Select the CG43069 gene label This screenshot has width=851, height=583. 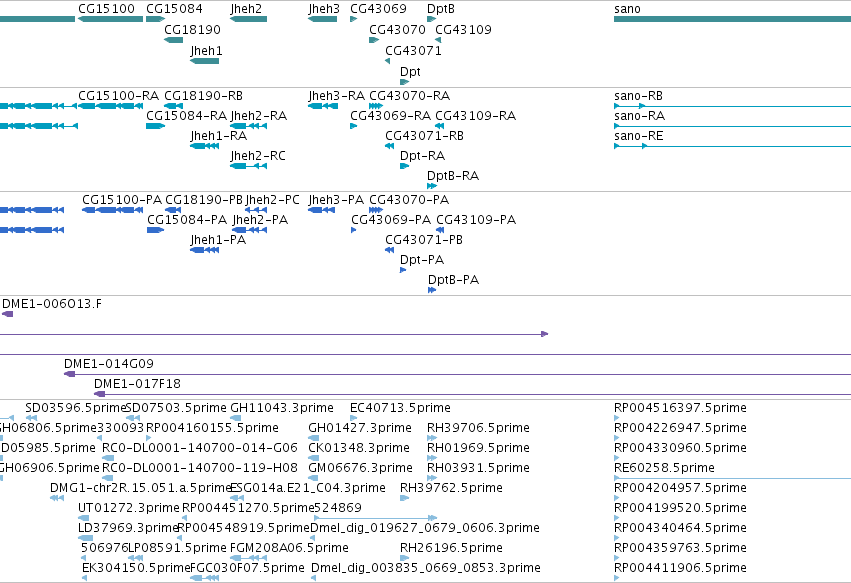pyautogui.click(x=378, y=9)
